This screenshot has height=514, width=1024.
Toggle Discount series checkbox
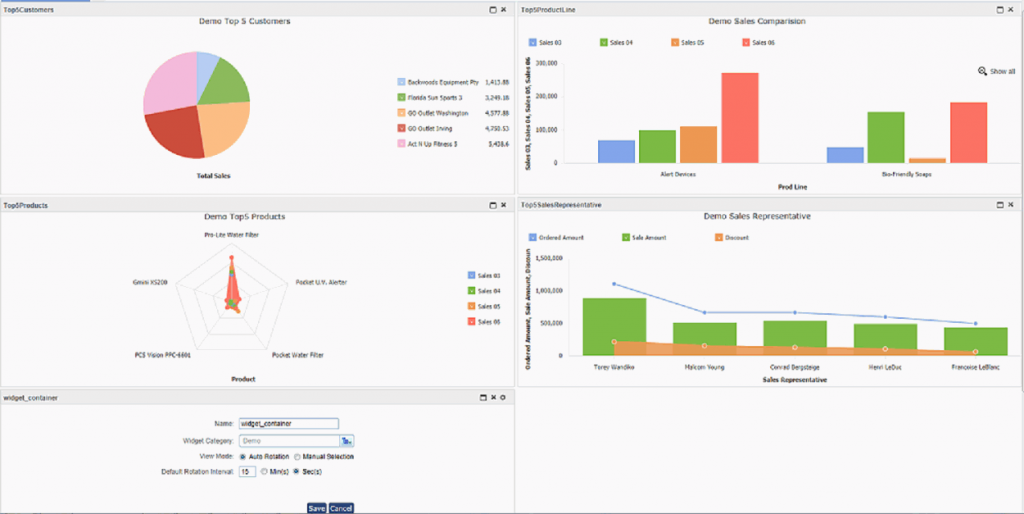(719, 238)
